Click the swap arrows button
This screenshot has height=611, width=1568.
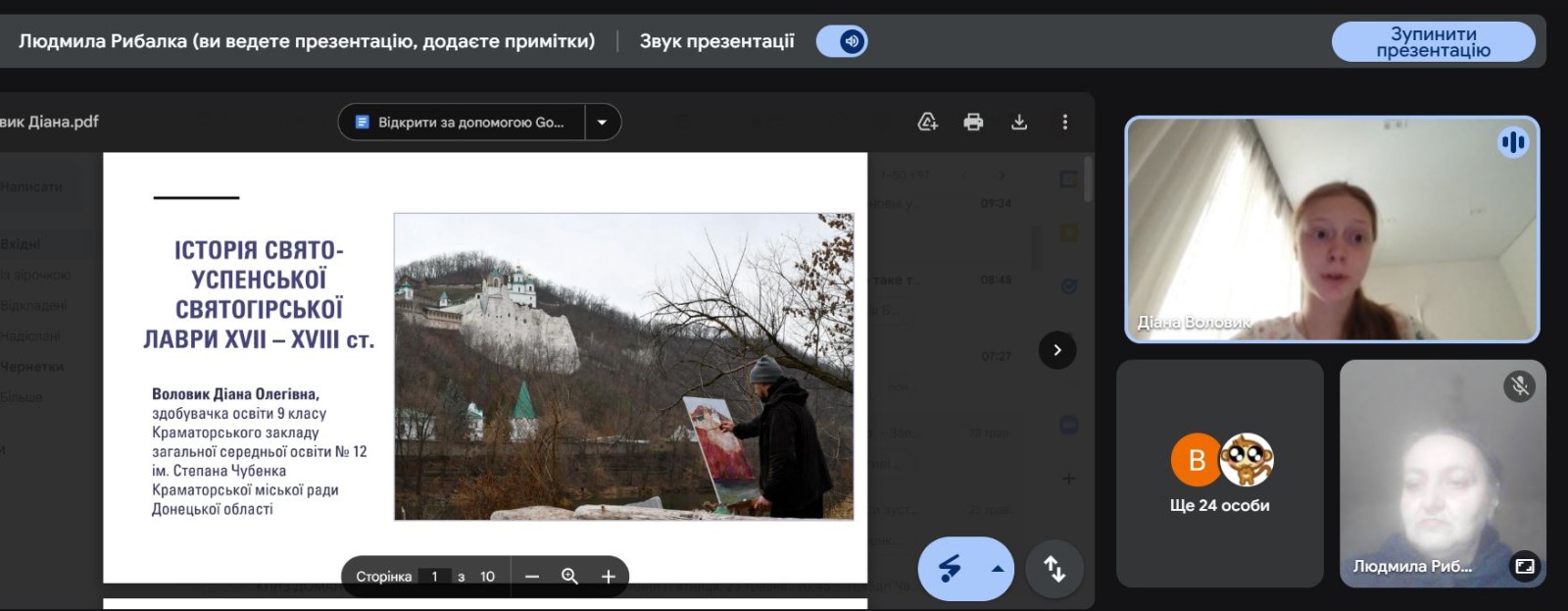1054,569
